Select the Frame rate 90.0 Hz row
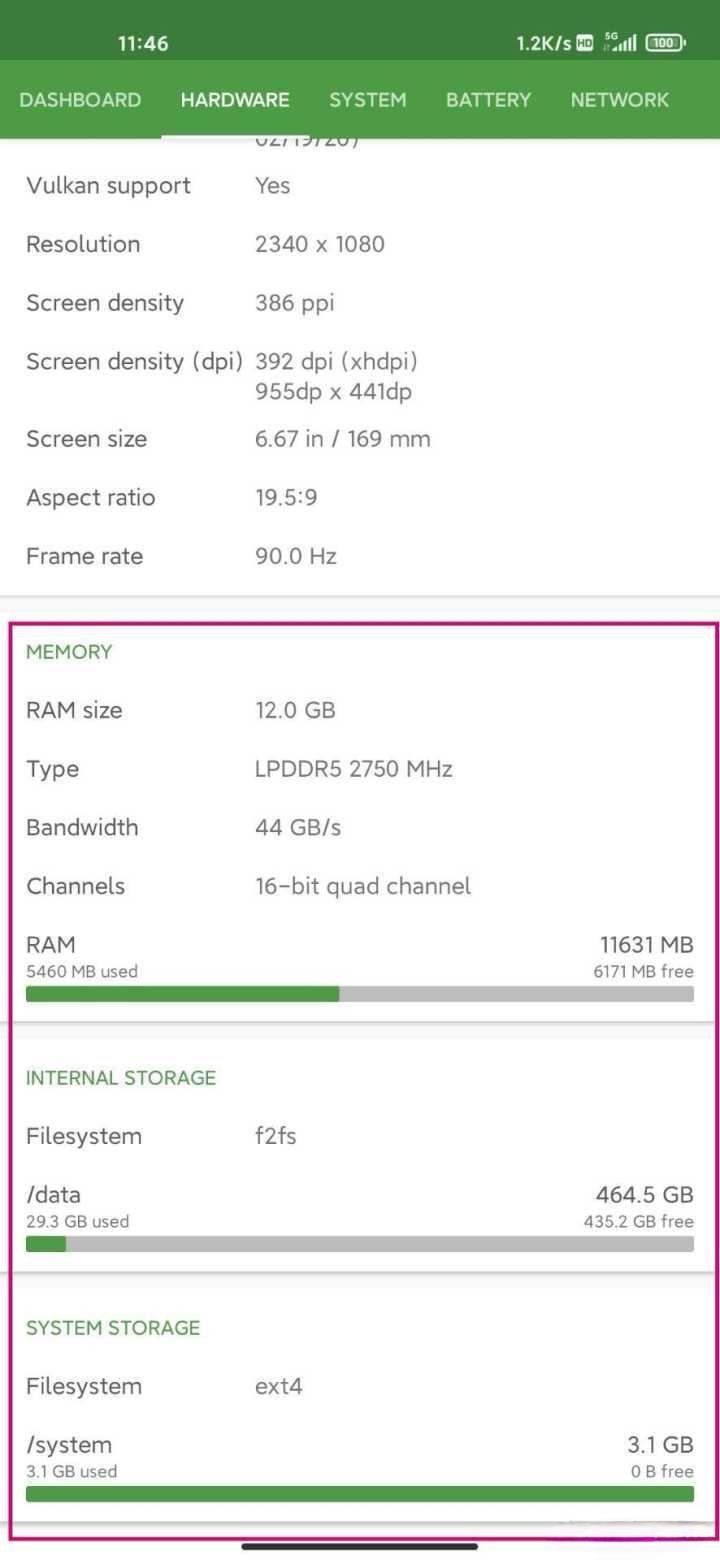The width and height of the screenshot is (720, 1560). (x=200, y=556)
